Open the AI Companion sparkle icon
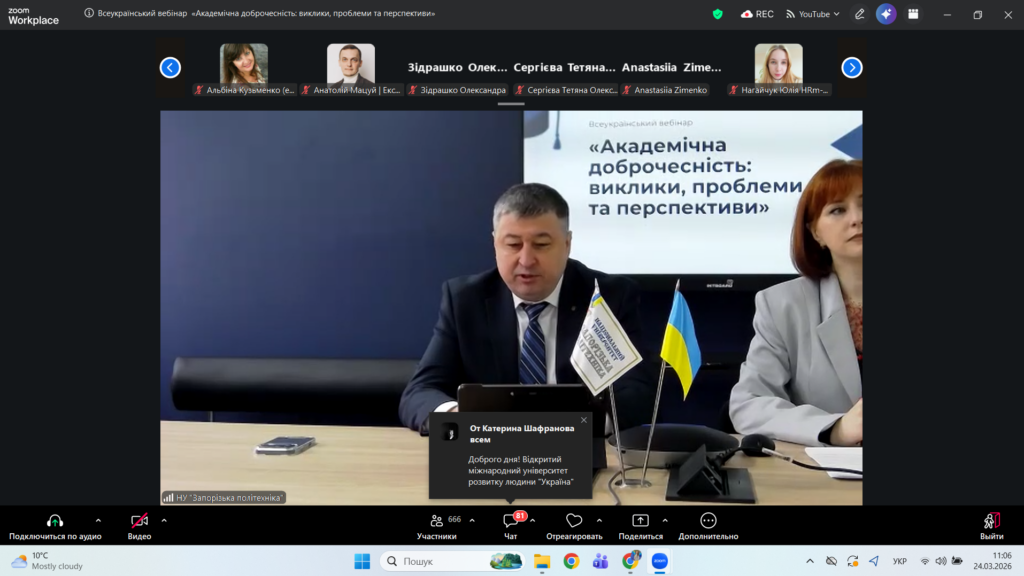Viewport: 1024px width, 576px height. click(885, 14)
